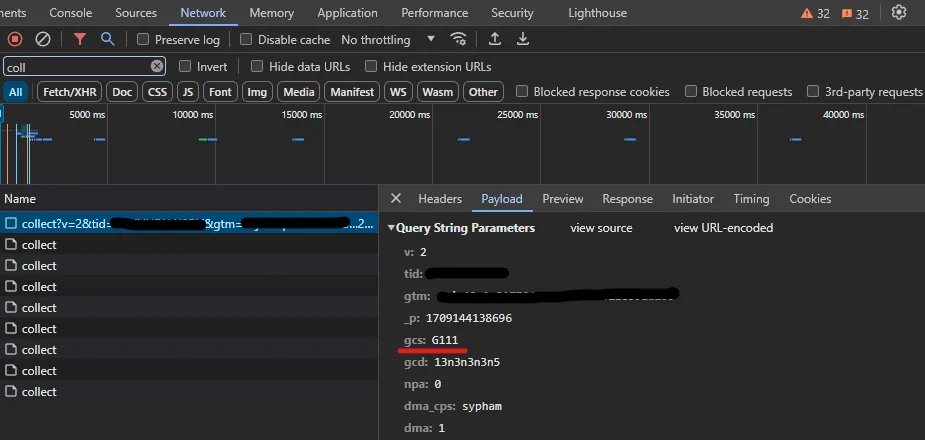Open the Response tab
The width and height of the screenshot is (925, 440).
(x=627, y=199)
